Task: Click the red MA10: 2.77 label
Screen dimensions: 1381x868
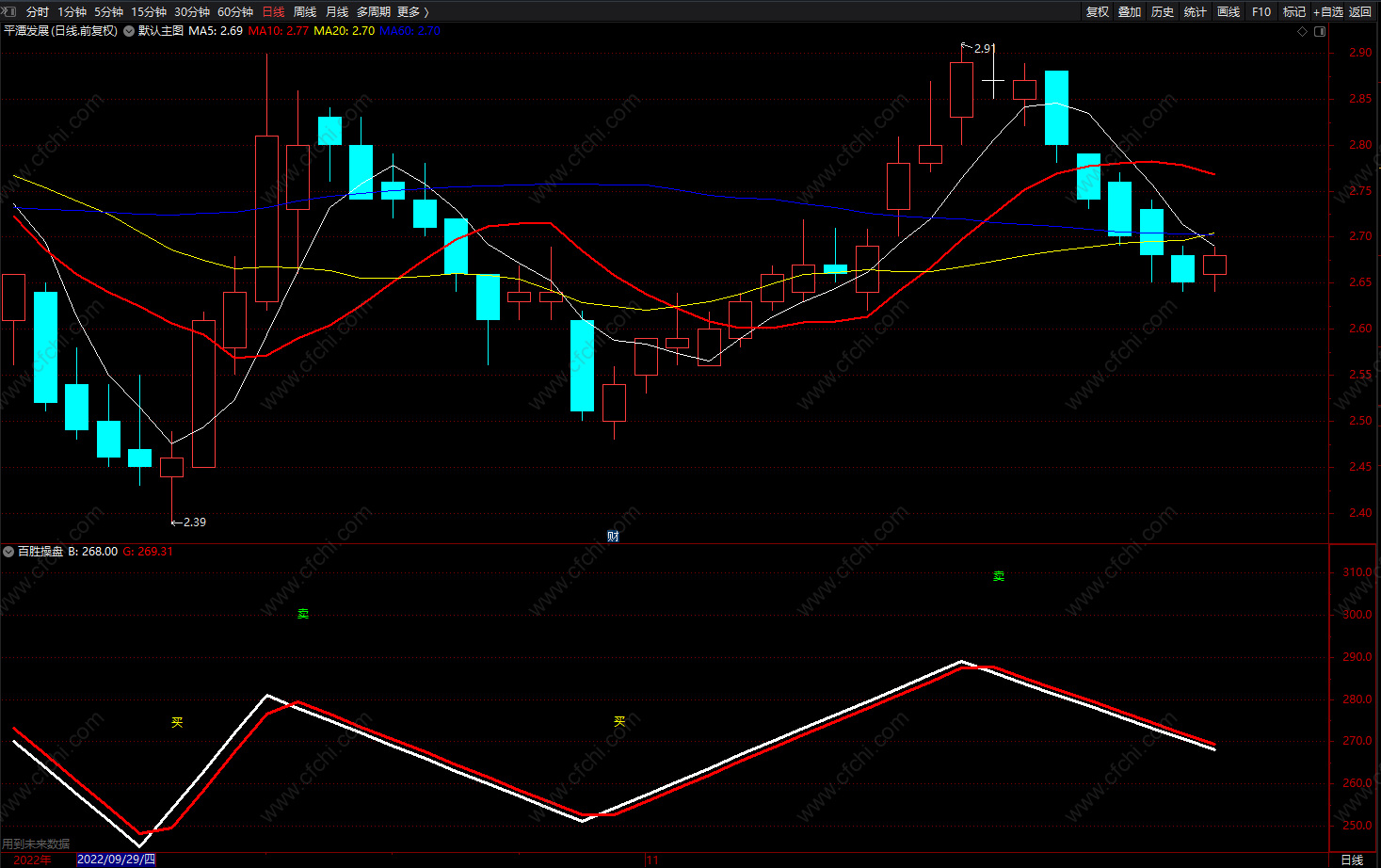Action: tap(279, 31)
